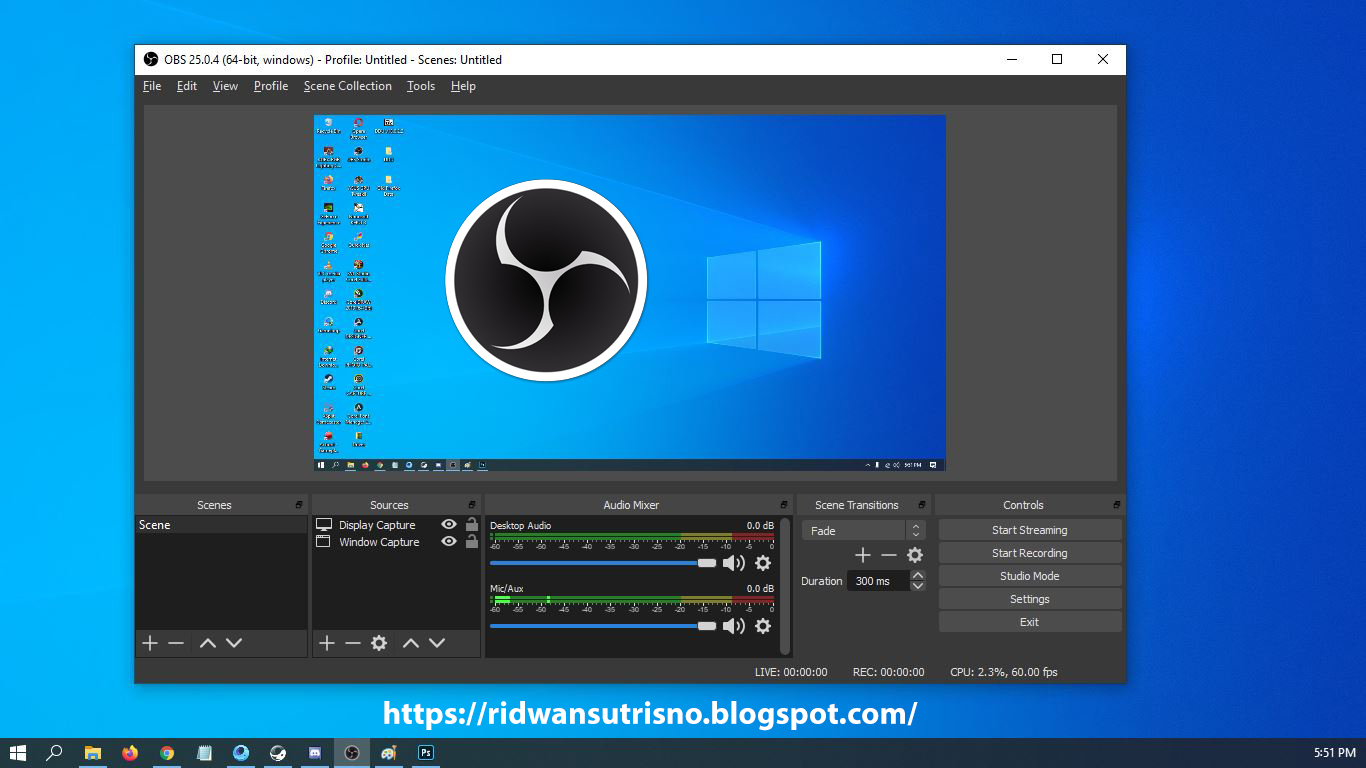Open OBS Settings button
Screen dimensions: 1366x768
[1030, 599]
